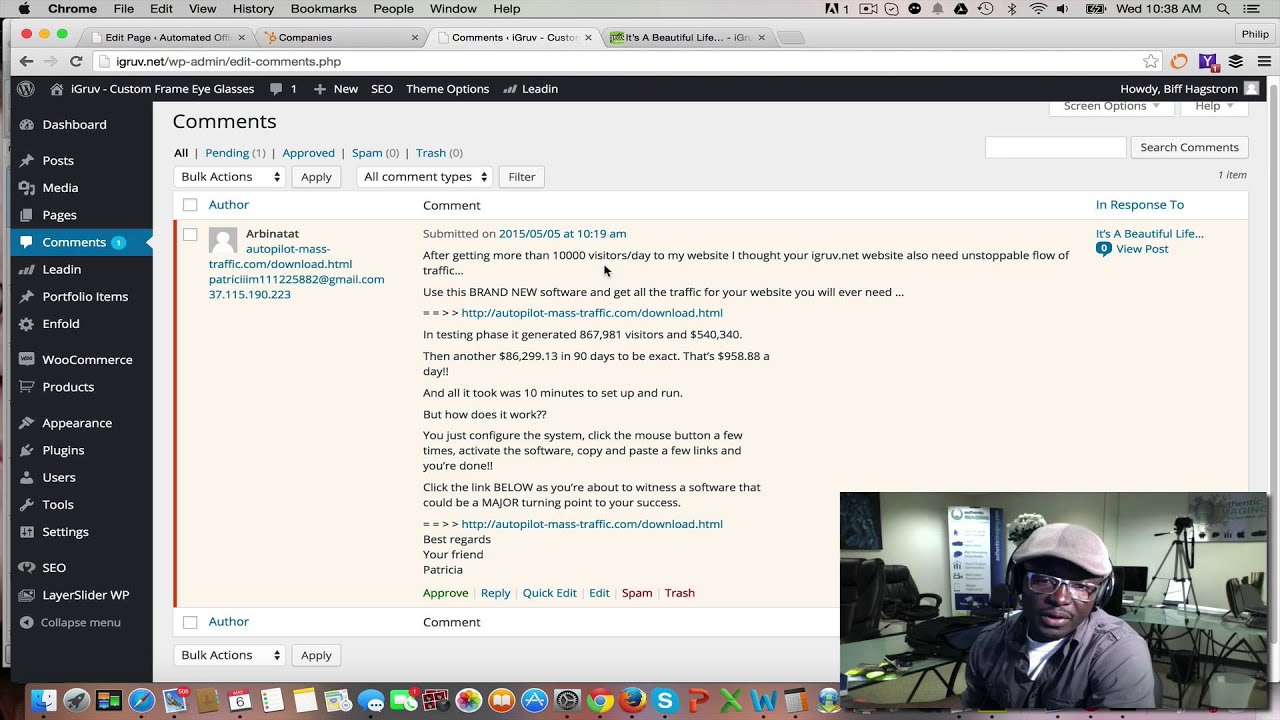
Task: Open the Plugins section
Action: click(63, 451)
